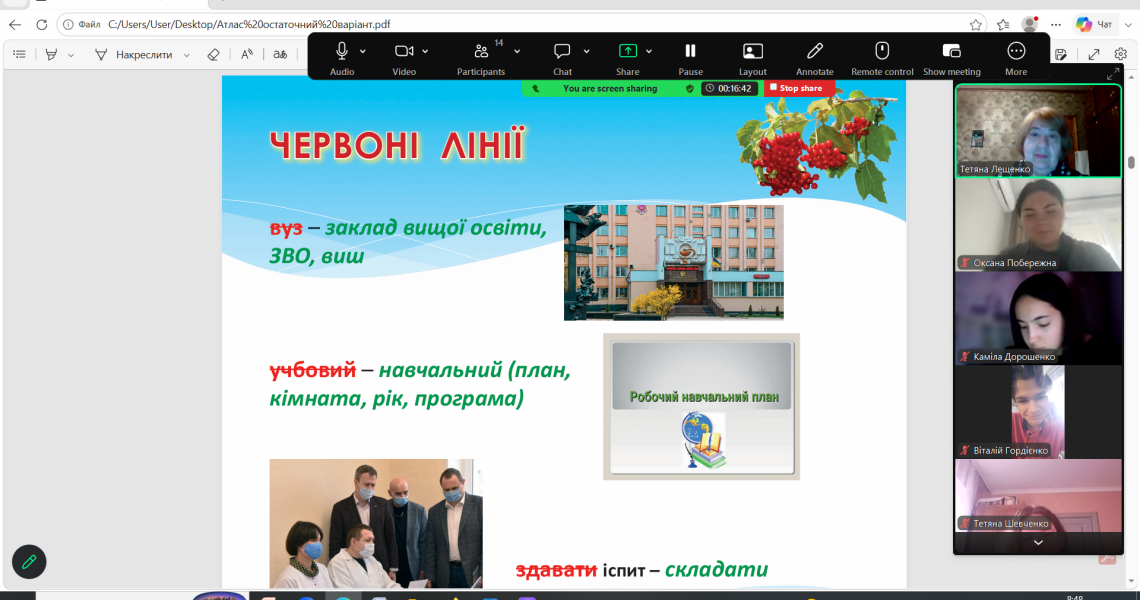Click the green Share screen icon
Screen dimensions: 1140x600
pyautogui.click(x=627, y=51)
